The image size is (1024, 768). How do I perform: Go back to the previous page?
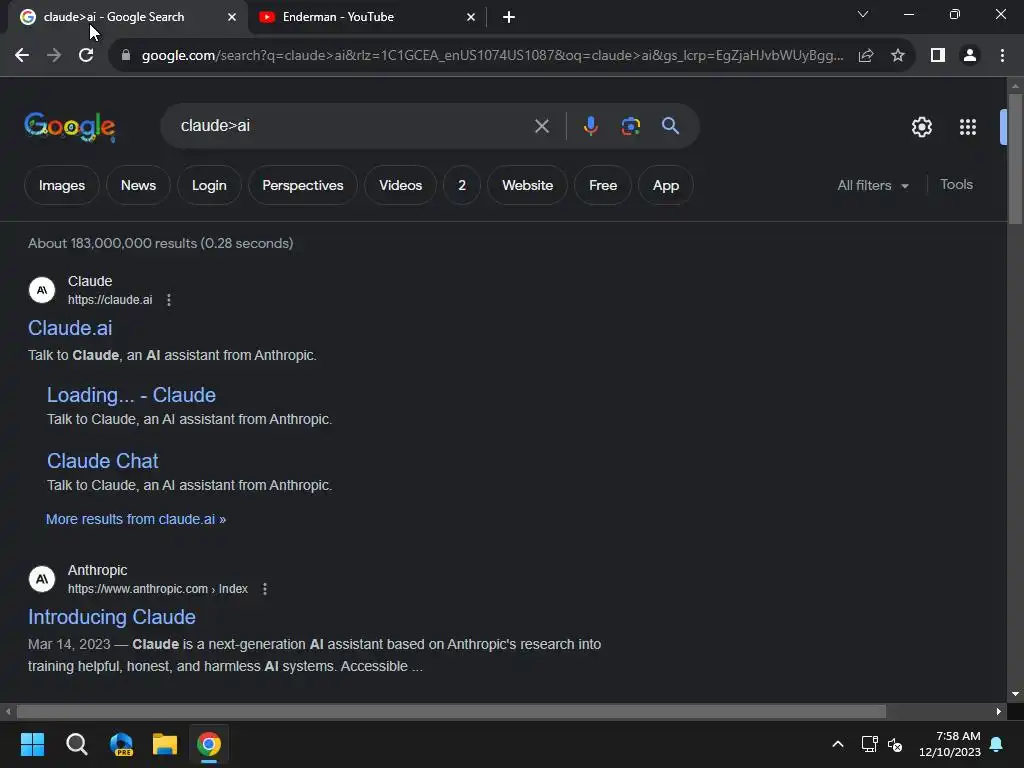[22, 56]
